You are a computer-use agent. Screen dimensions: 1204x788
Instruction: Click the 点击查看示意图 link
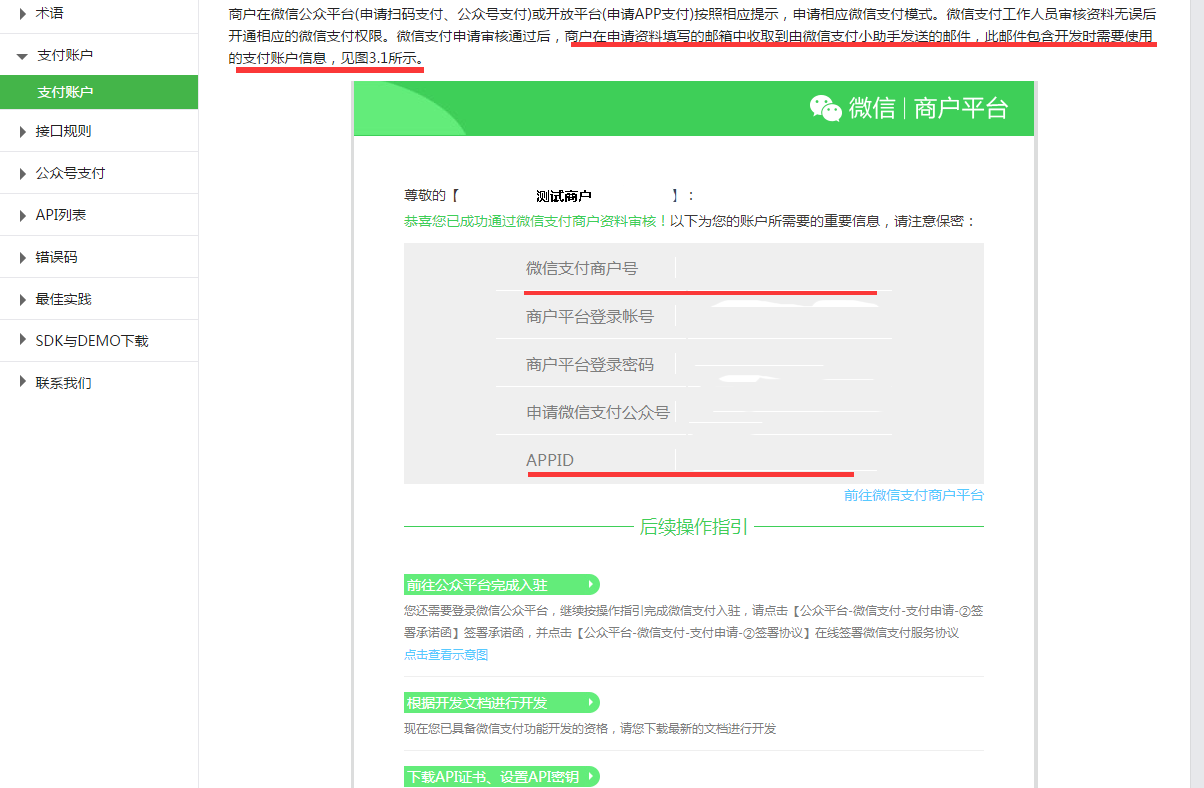tap(446, 655)
